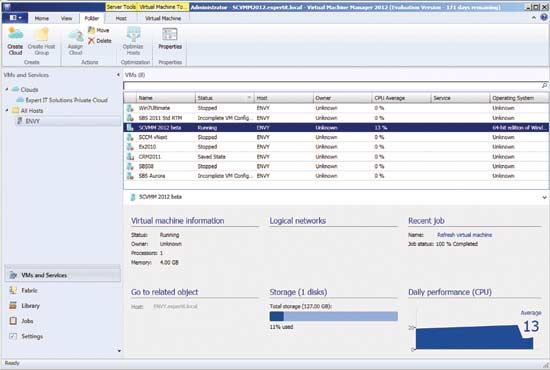Select the CRM2011 Saved State cell
The image size is (550, 370).
[225, 157]
